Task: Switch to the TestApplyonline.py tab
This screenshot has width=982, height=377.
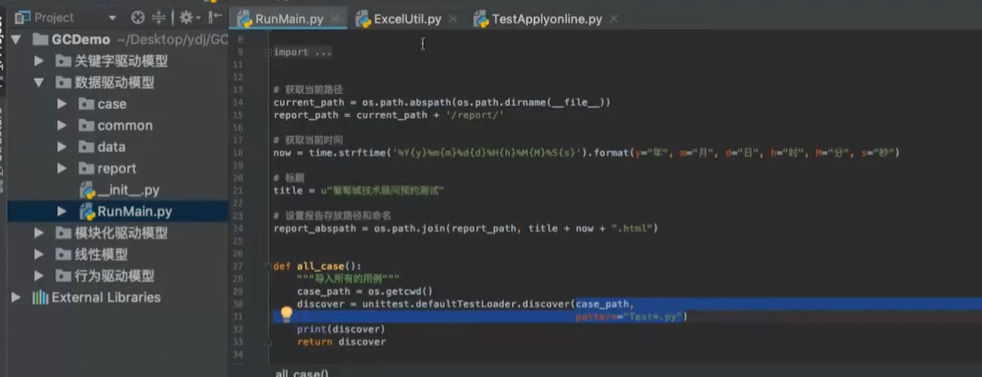Action: (545, 19)
